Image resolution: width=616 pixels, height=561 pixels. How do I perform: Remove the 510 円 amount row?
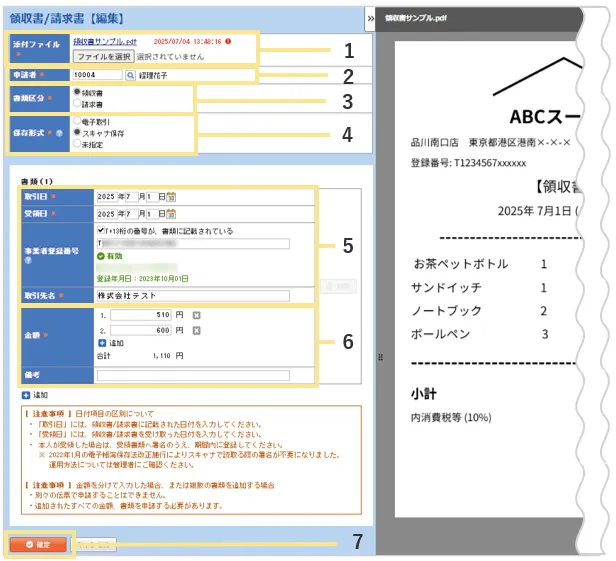coord(196,316)
